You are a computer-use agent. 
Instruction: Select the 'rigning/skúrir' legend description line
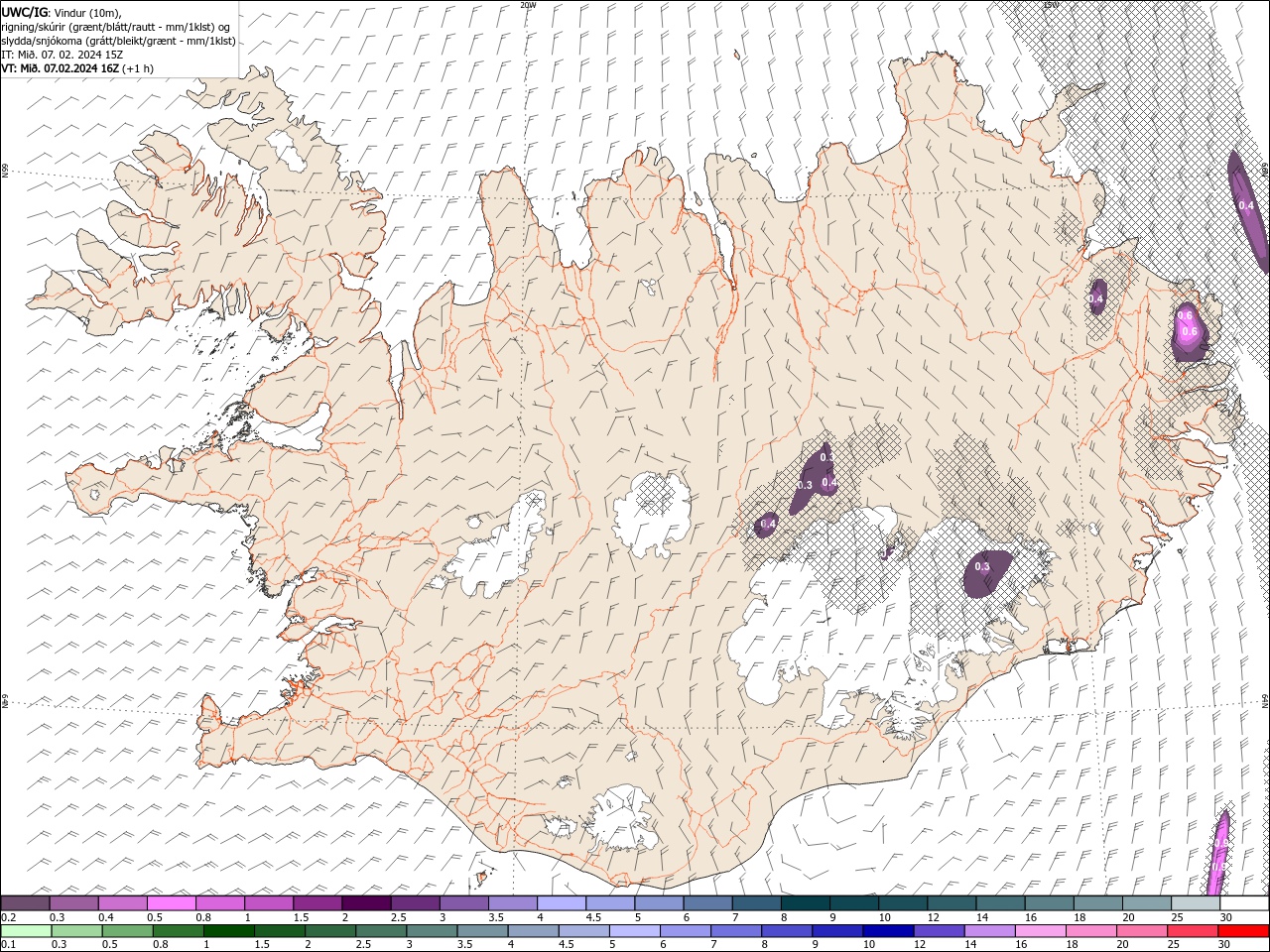[x=117, y=27]
